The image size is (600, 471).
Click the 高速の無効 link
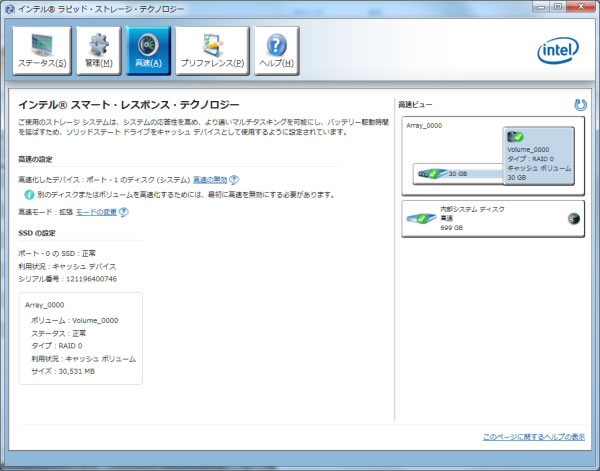tap(210, 179)
